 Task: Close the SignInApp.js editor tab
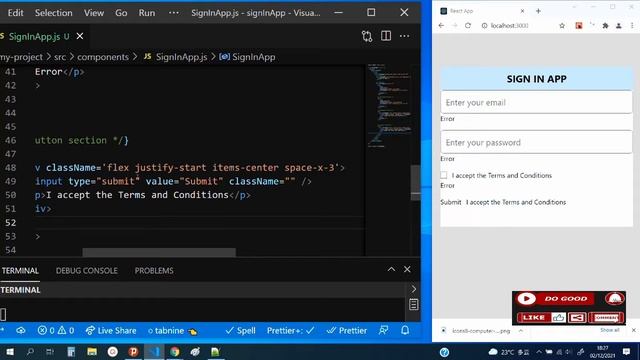[80, 36]
